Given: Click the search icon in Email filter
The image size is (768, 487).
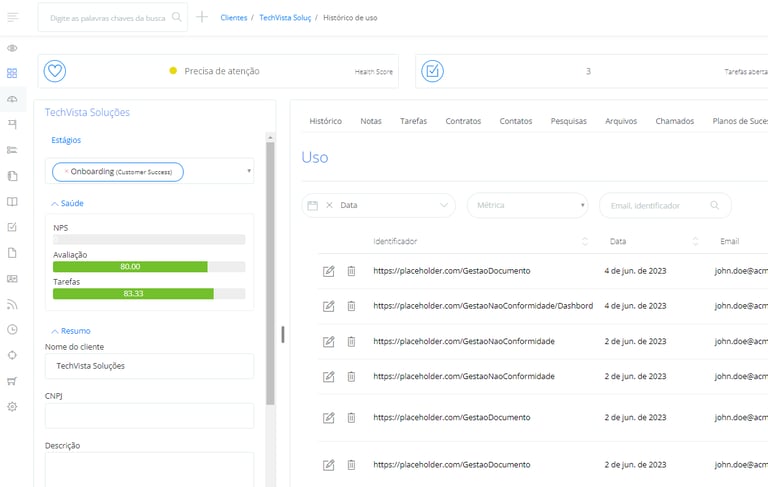Looking at the screenshot, I should 715,205.
